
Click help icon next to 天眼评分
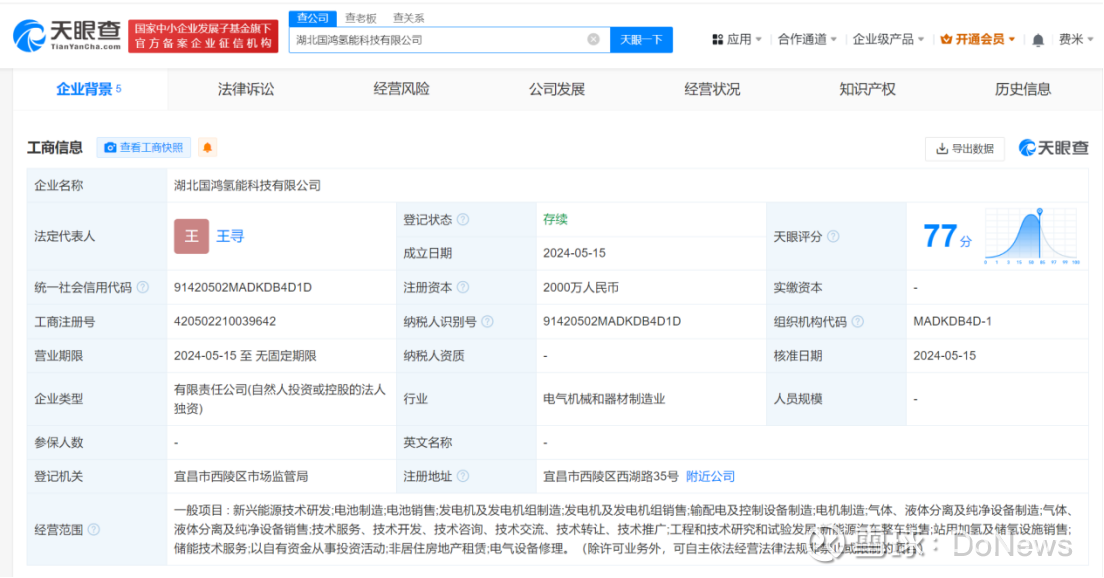833,237
